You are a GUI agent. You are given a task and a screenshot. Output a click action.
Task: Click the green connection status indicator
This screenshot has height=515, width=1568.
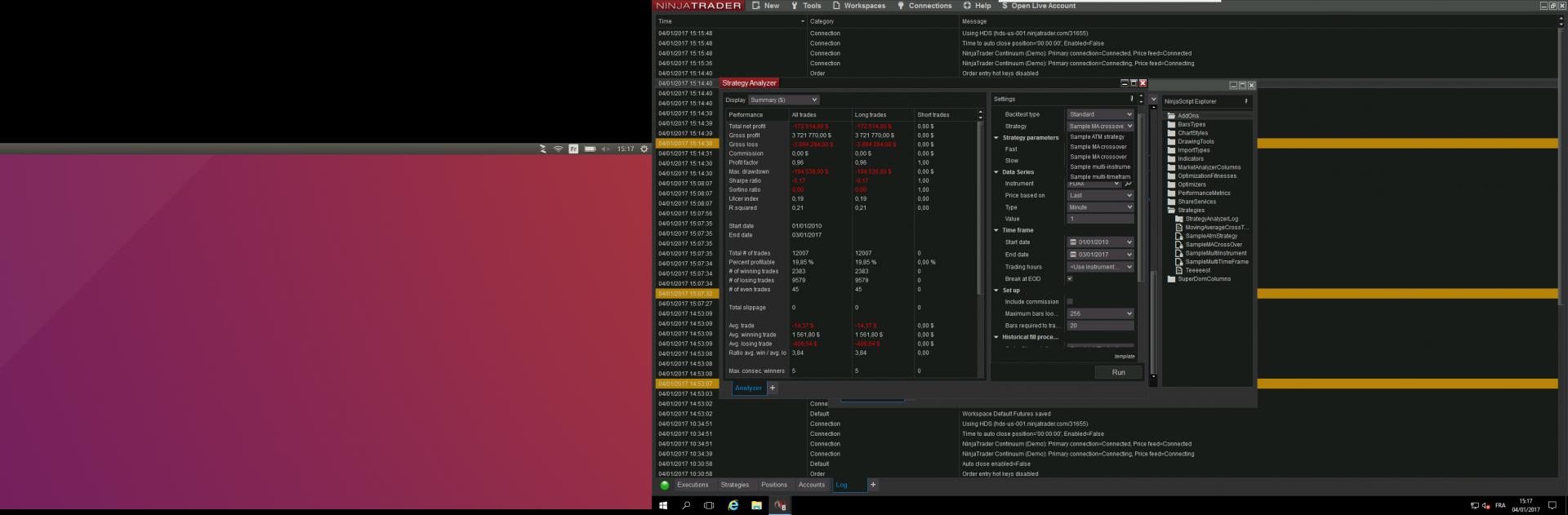pyautogui.click(x=665, y=485)
